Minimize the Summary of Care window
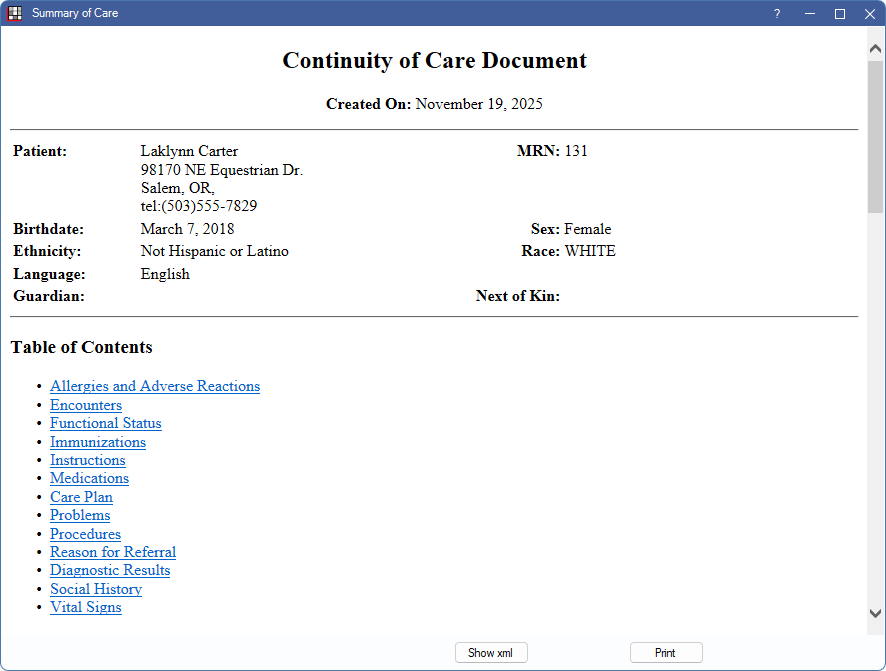The image size is (886, 671). coord(809,13)
